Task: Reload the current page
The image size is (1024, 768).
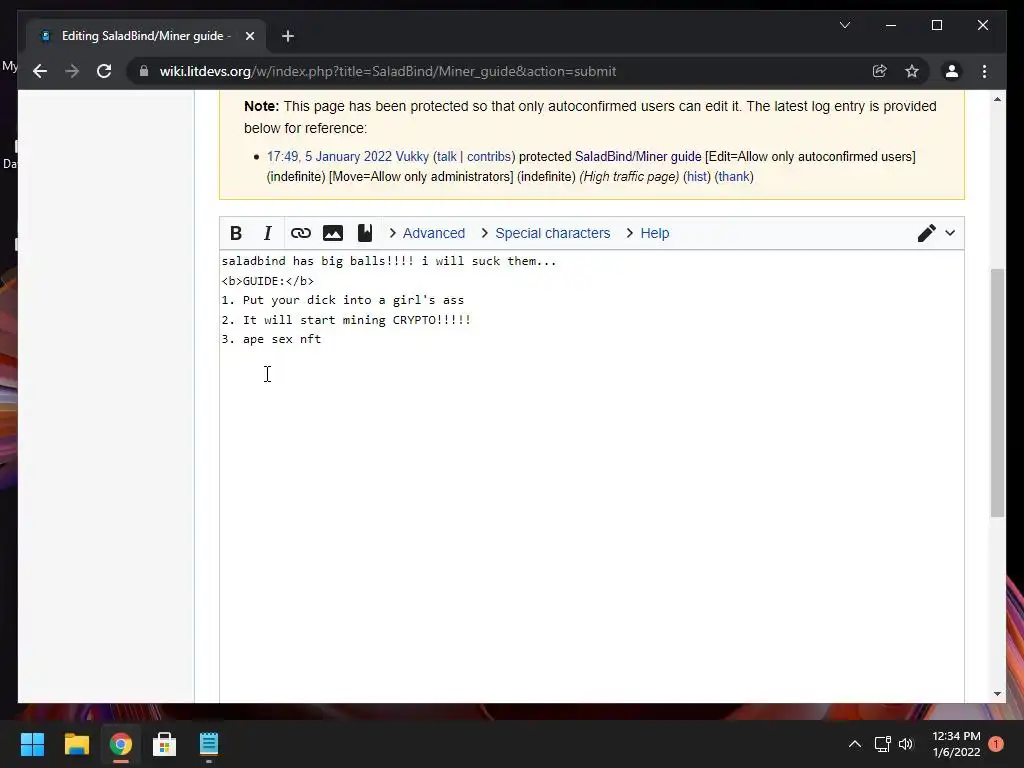Action: pyautogui.click(x=104, y=71)
